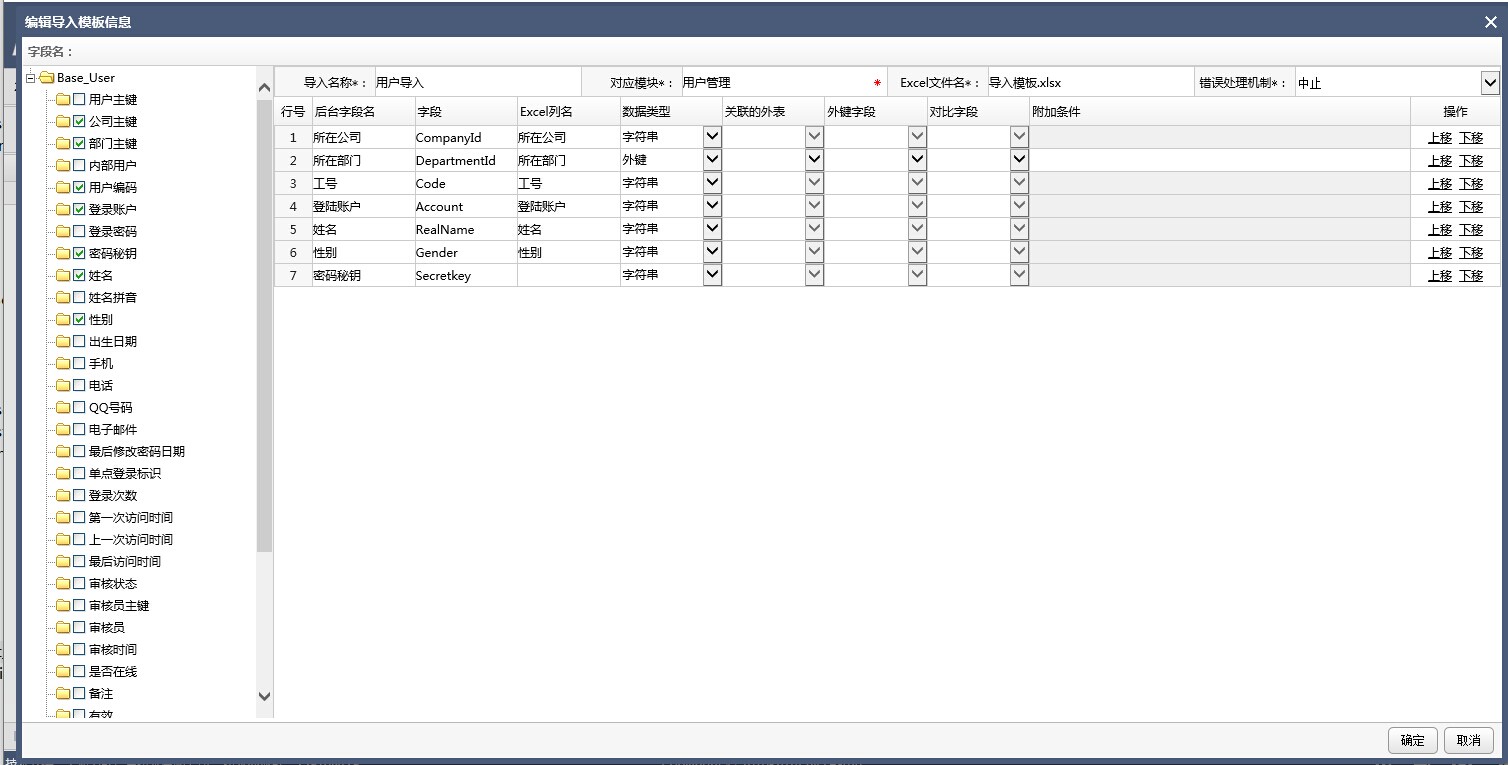1508x765 pixels.
Task: Click the folder icon beside 手机
Action: click(63, 363)
